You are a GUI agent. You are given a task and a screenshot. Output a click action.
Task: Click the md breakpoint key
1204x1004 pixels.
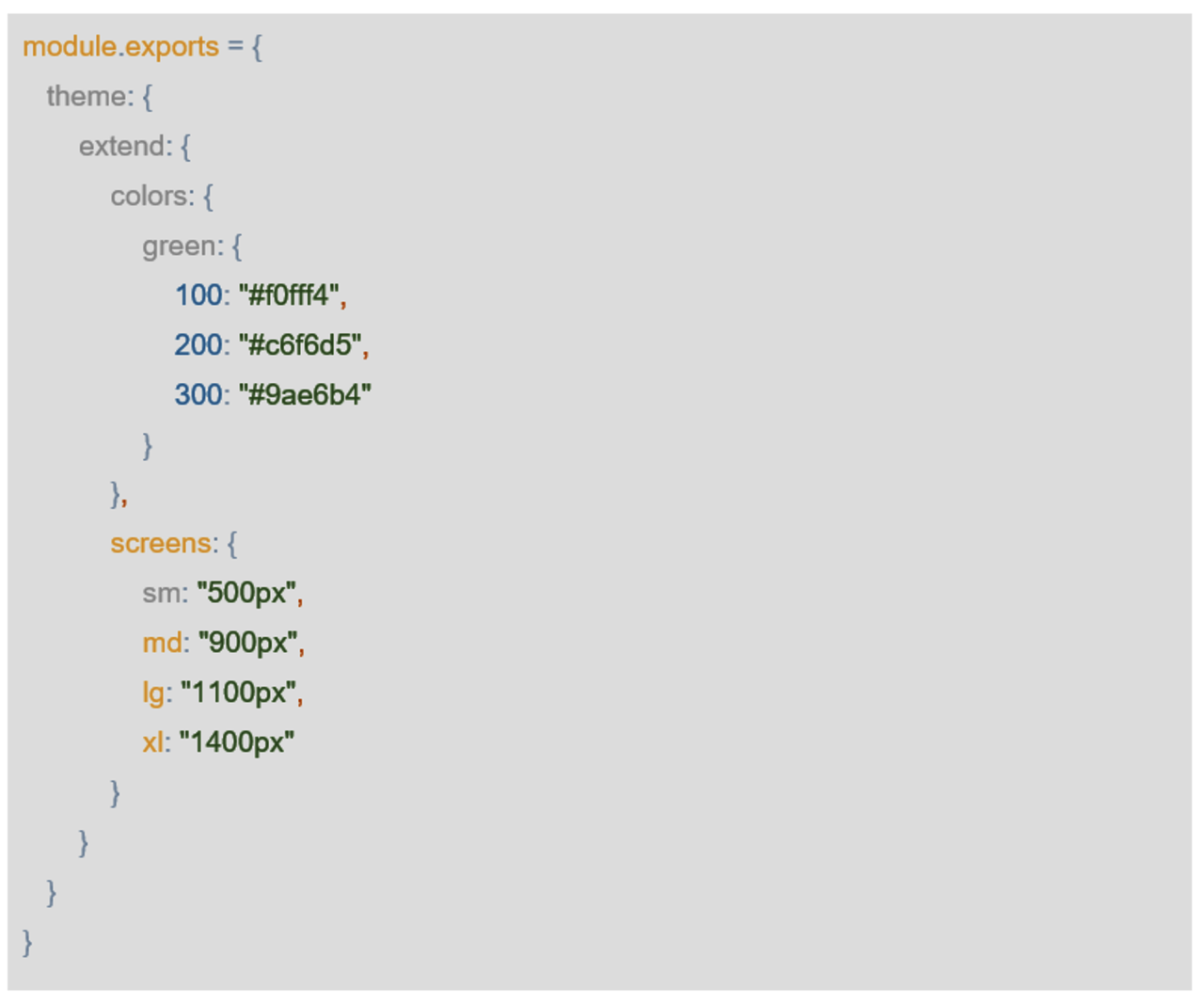pyautogui.click(x=162, y=643)
